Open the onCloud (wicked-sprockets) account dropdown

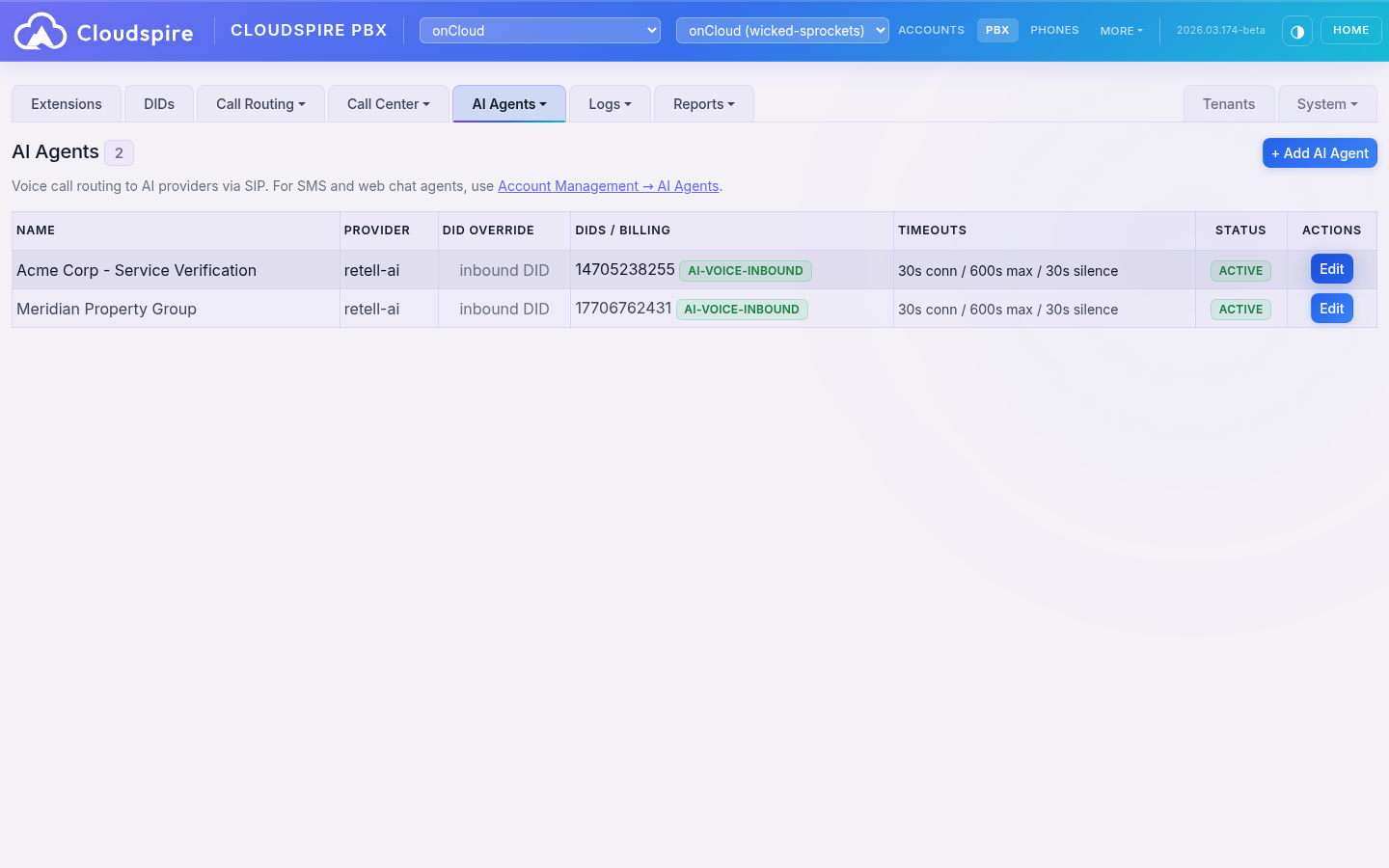[782, 30]
